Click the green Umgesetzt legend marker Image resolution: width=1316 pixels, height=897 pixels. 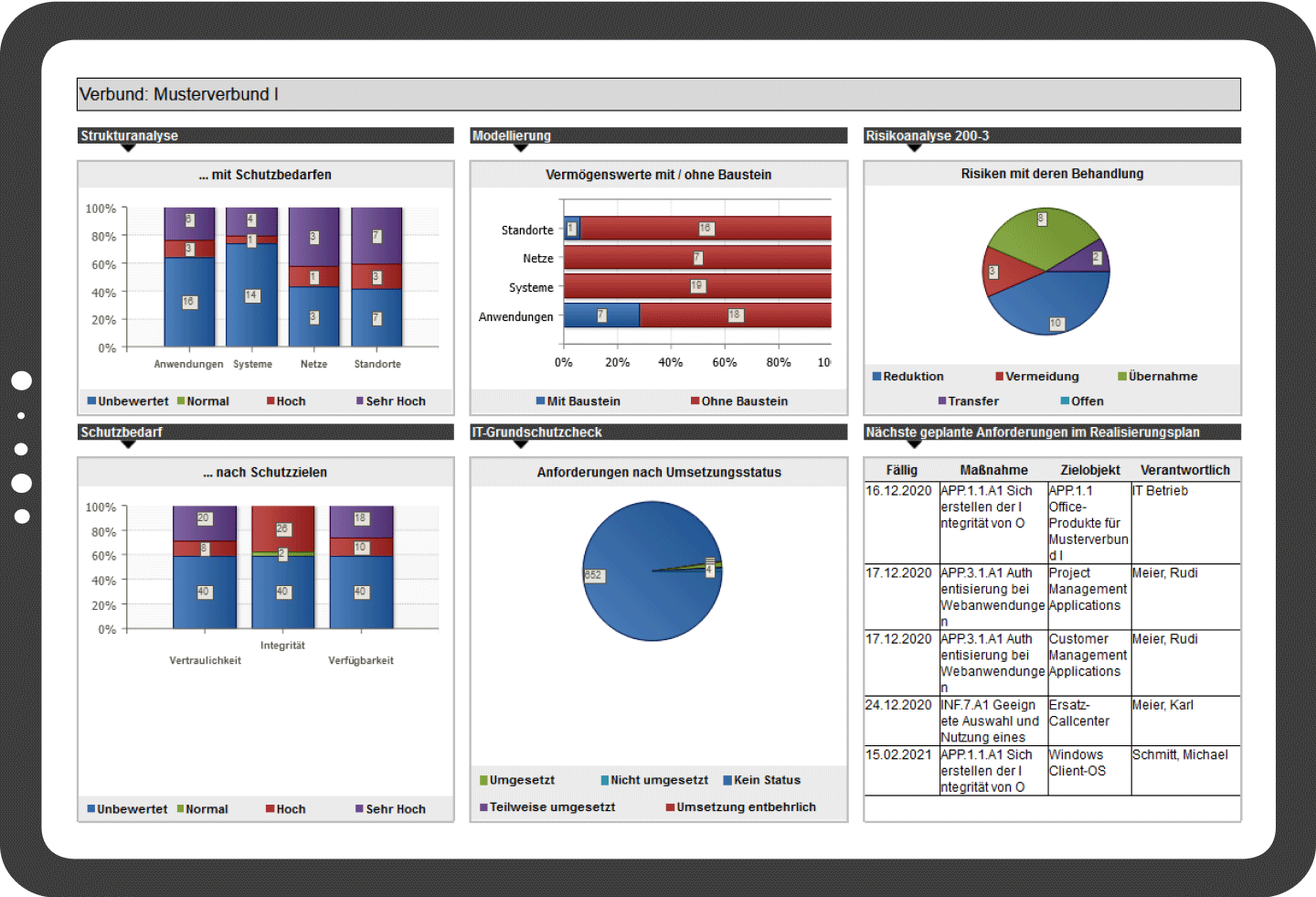(483, 781)
